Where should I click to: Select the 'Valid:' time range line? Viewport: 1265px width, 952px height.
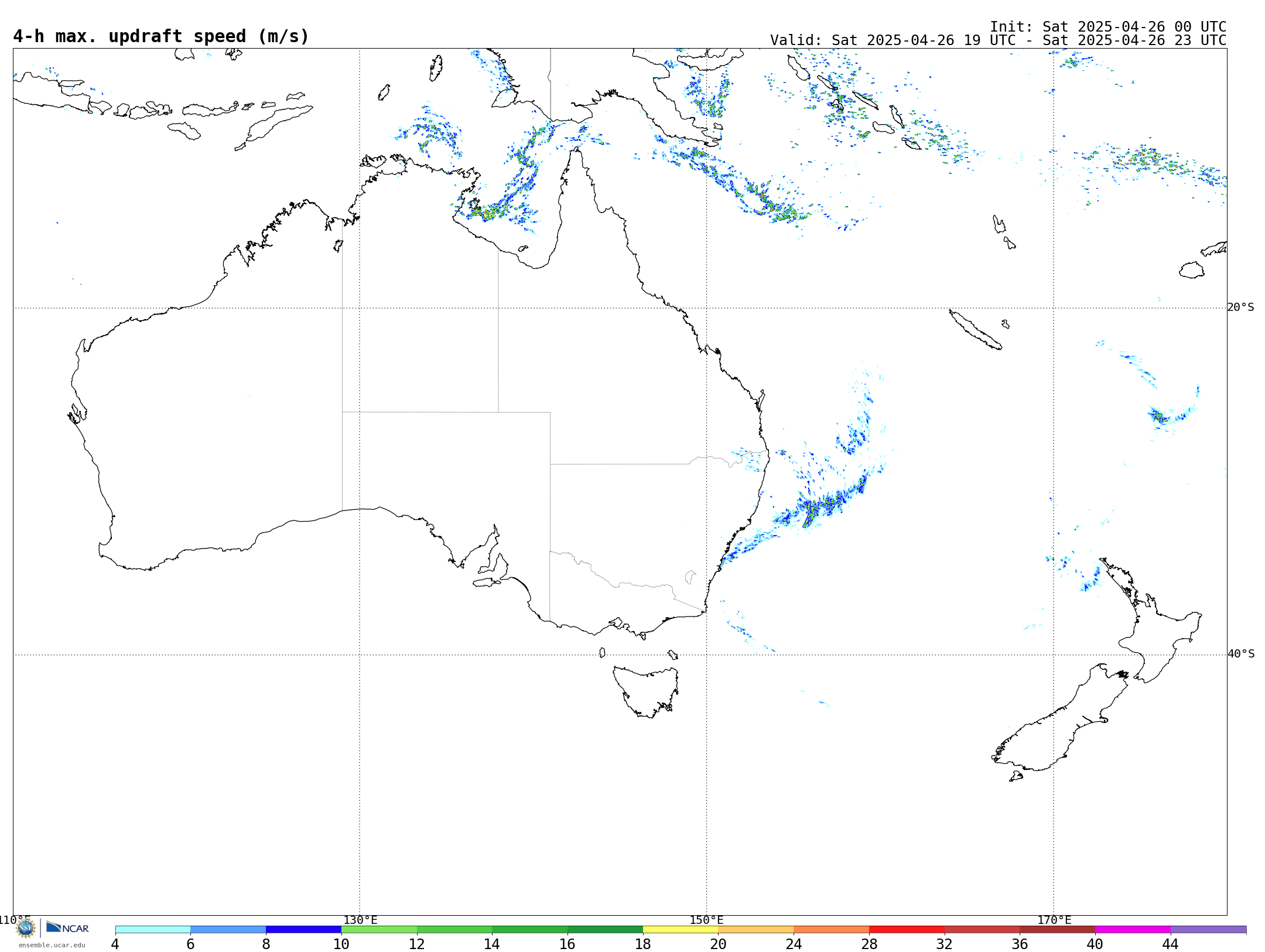pyautogui.click(x=998, y=40)
